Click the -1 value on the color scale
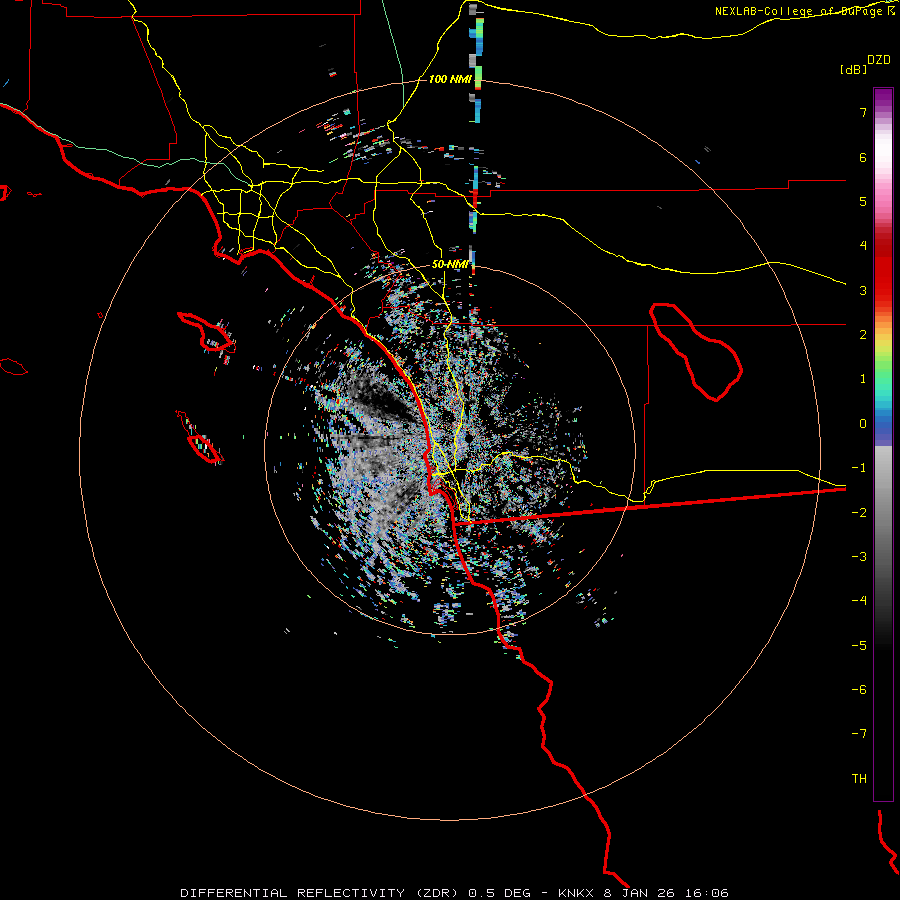Image resolution: width=900 pixels, height=900 pixels. click(x=859, y=468)
